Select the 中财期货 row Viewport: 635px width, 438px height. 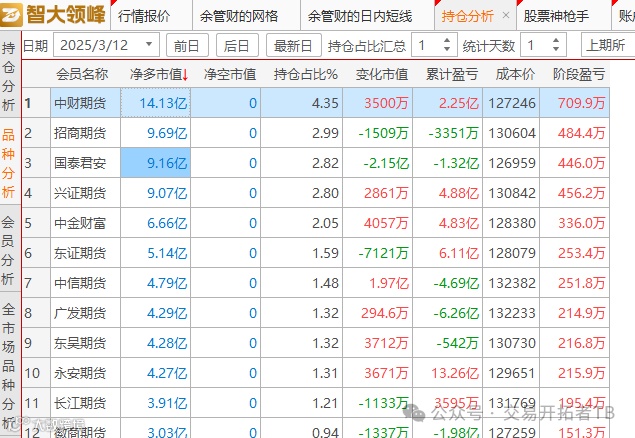(316, 103)
